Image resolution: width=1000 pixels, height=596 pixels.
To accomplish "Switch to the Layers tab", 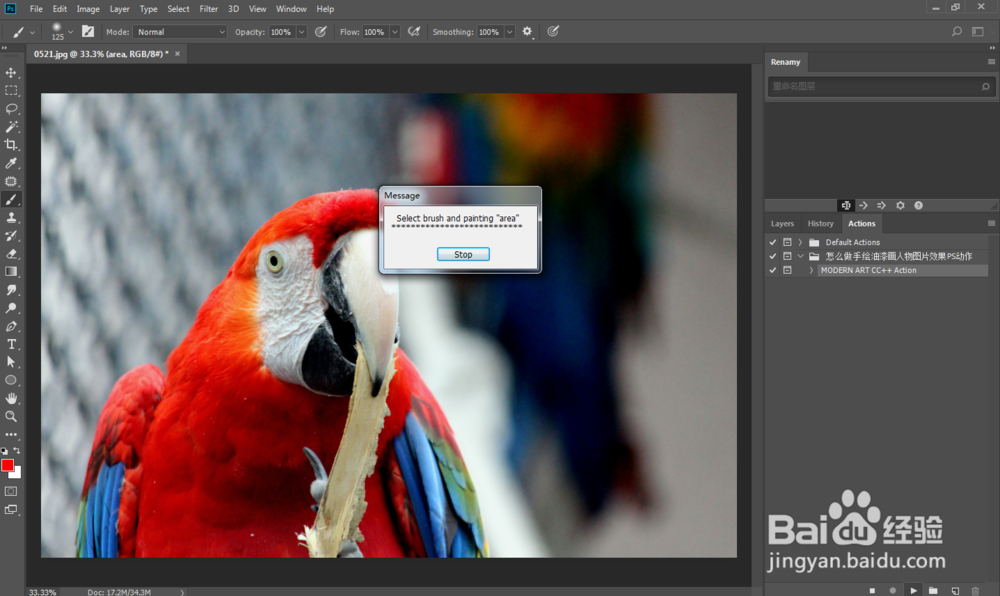I will tap(782, 224).
